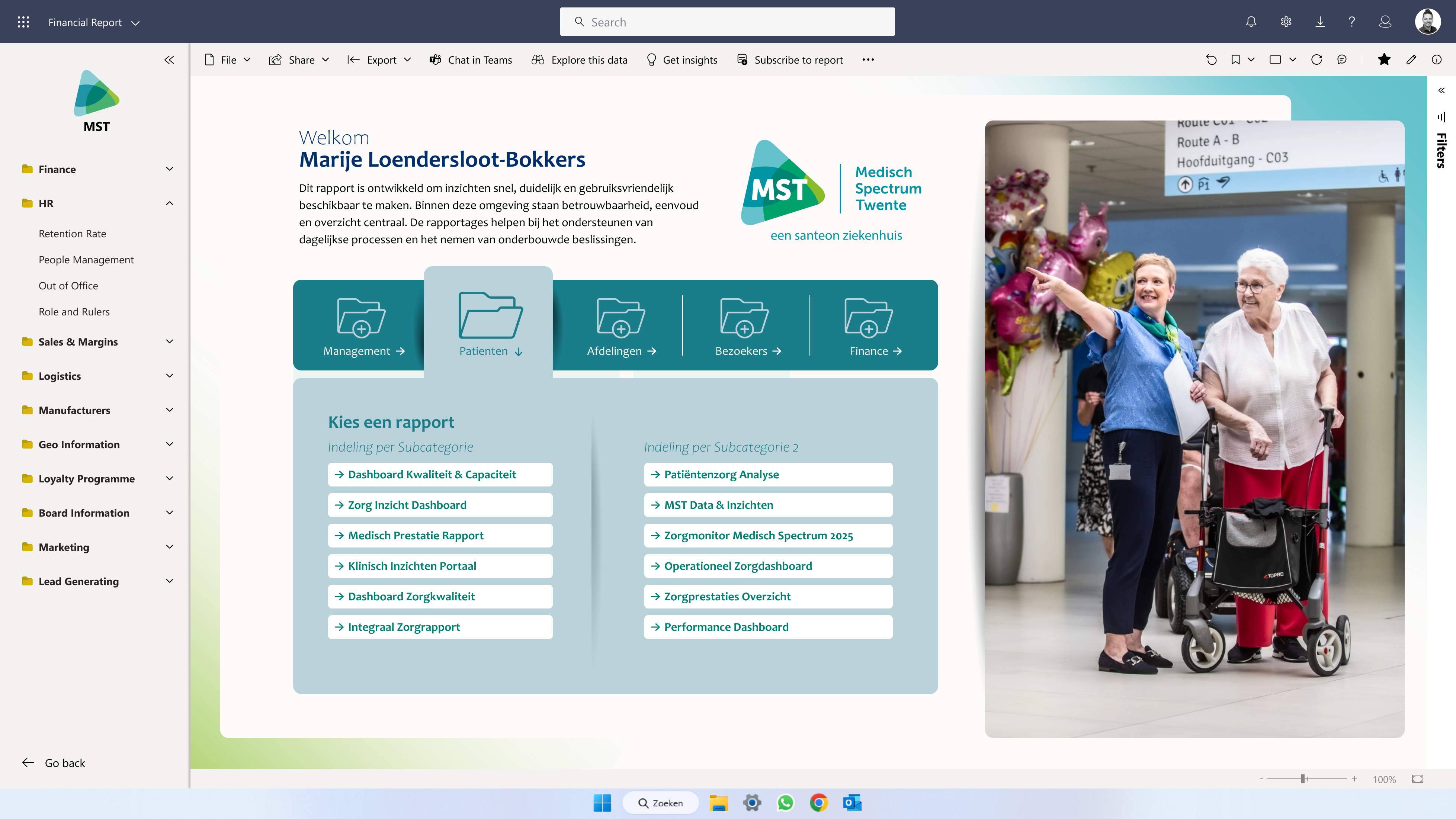Open the File menu
The width and height of the screenshot is (1456, 819).
coord(228,60)
